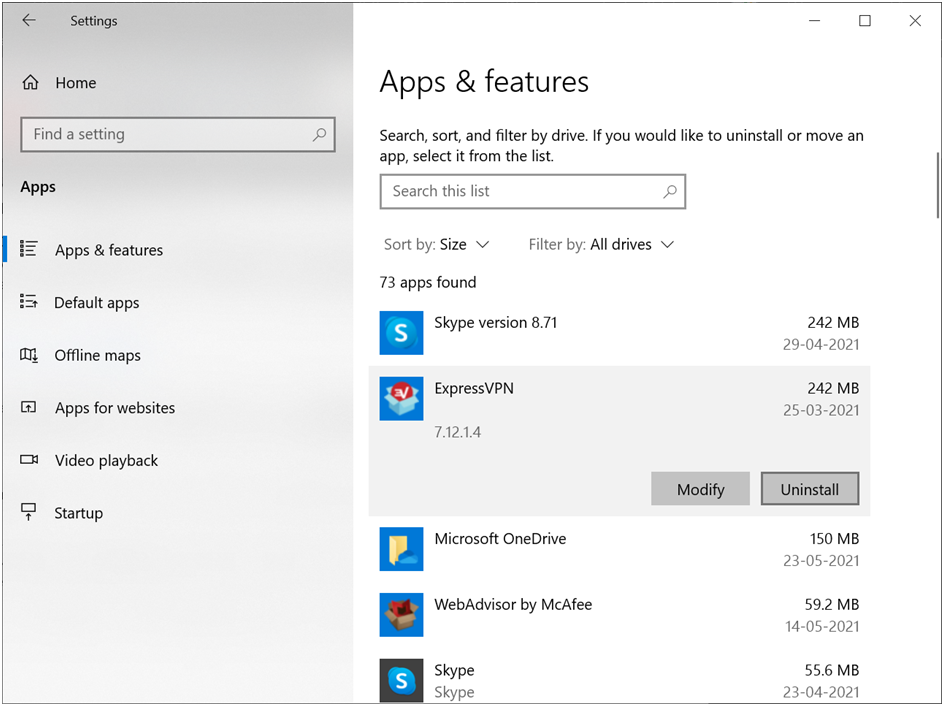Screen dimensions: 944x706
Task: Click the magnifier in Find a setting
Action: pos(319,134)
